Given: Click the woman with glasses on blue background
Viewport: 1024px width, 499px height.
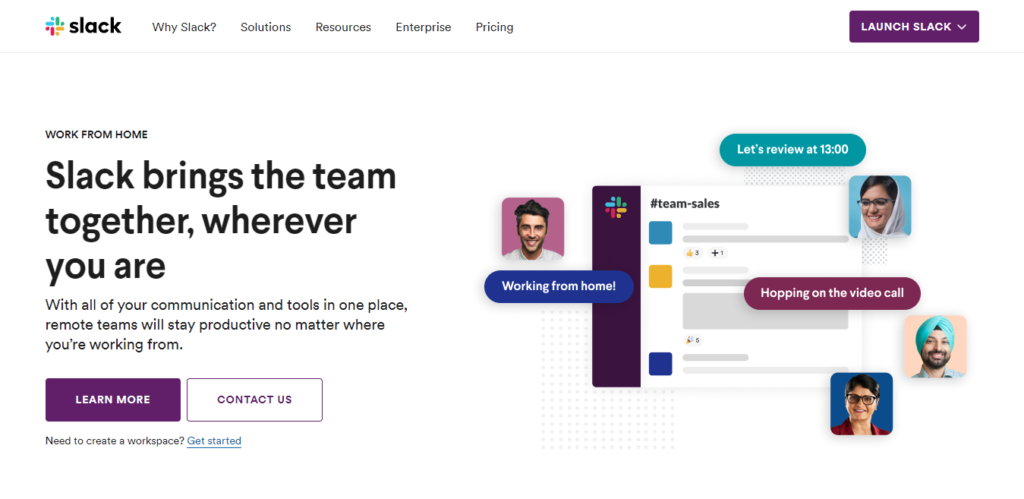Looking at the screenshot, I should (861, 404).
